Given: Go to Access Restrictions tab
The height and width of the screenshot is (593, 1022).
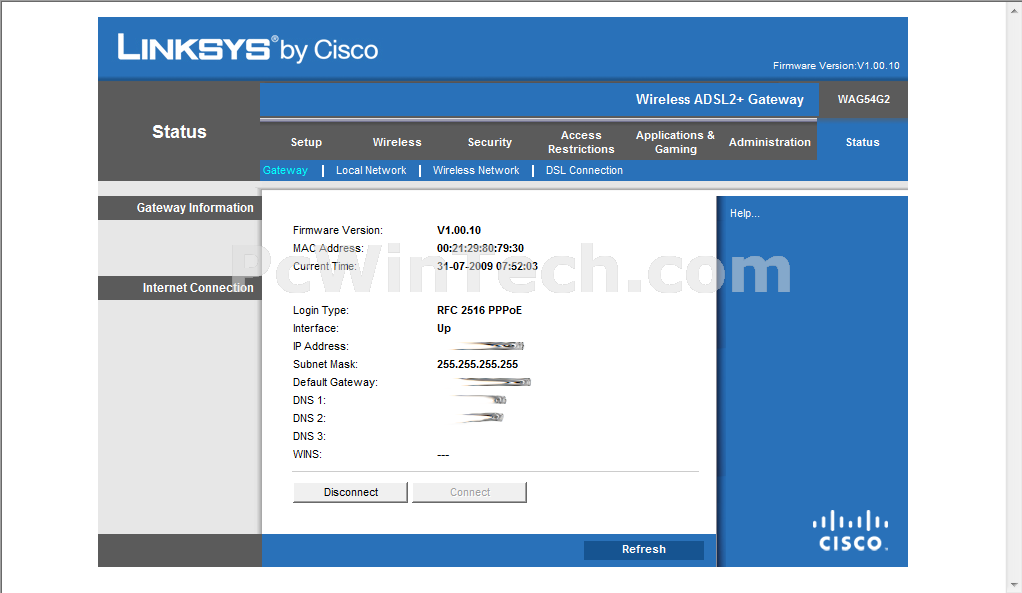Looking at the screenshot, I should tap(581, 142).
